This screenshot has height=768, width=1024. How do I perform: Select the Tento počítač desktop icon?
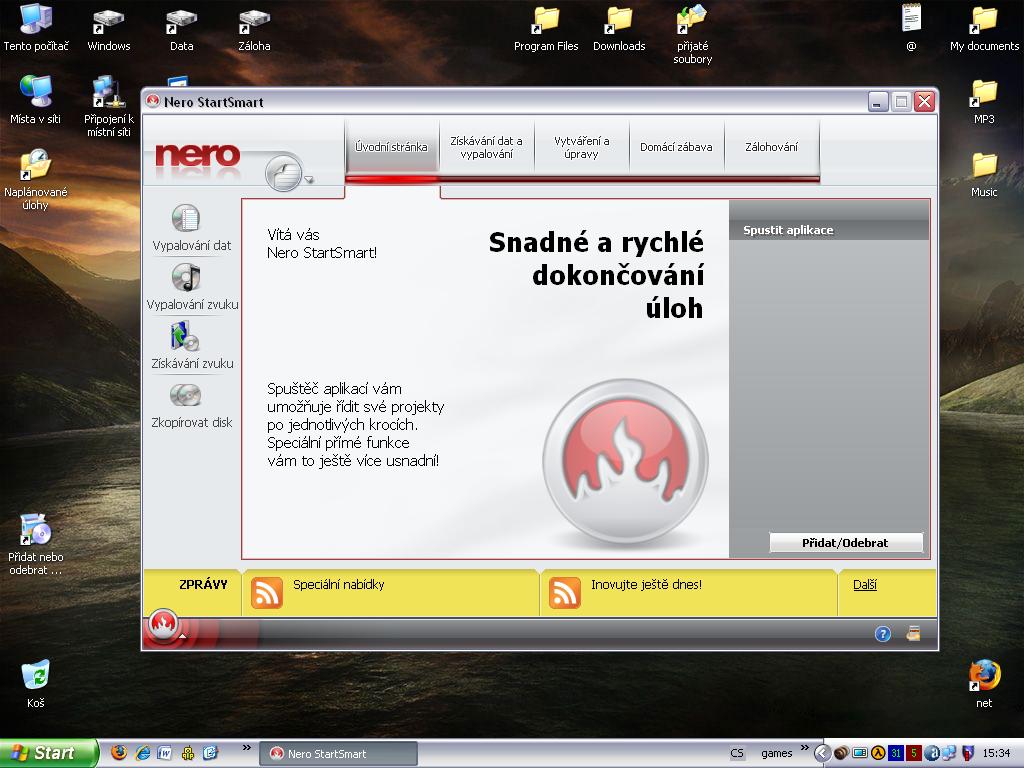tap(36, 27)
